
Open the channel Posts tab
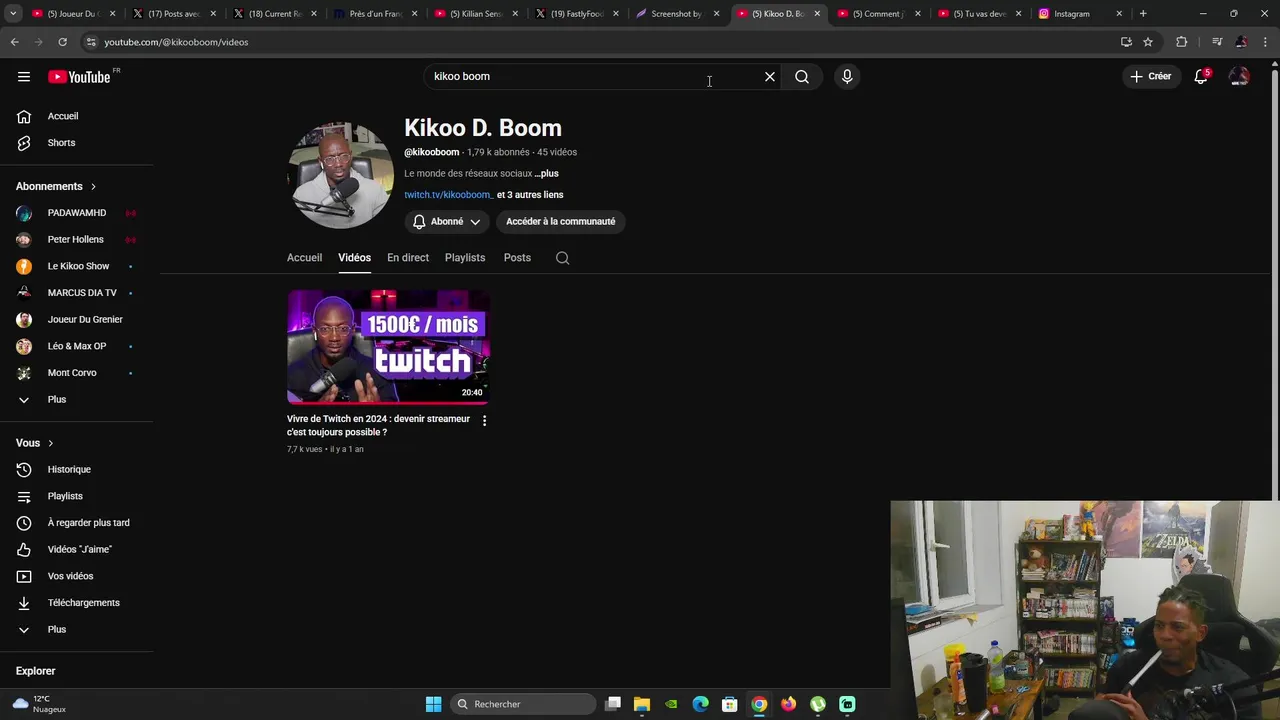click(517, 258)
